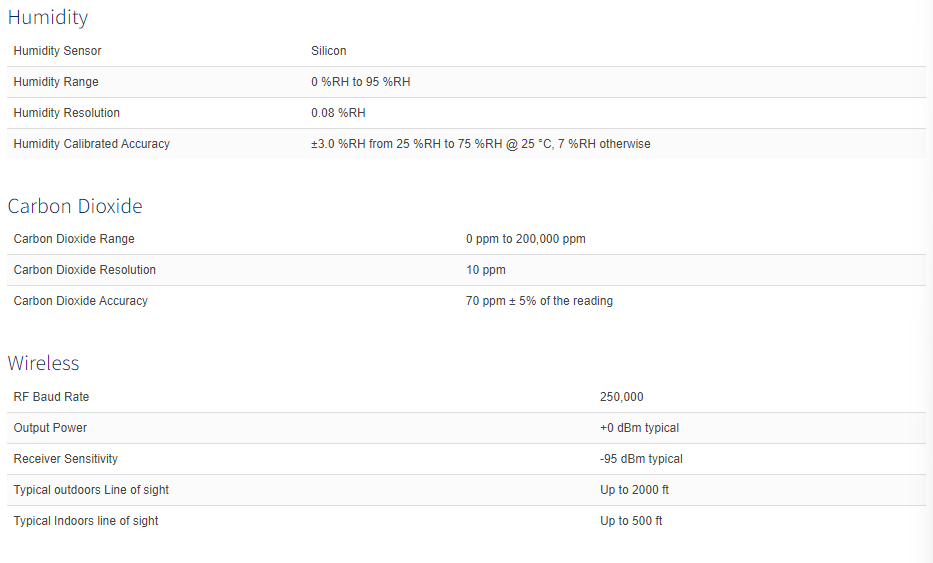This screenshot has height=563, width=933.
Task: Click the Output Power +0 dBm typical value
Action: pyautogui.click(x=639, y=428)
